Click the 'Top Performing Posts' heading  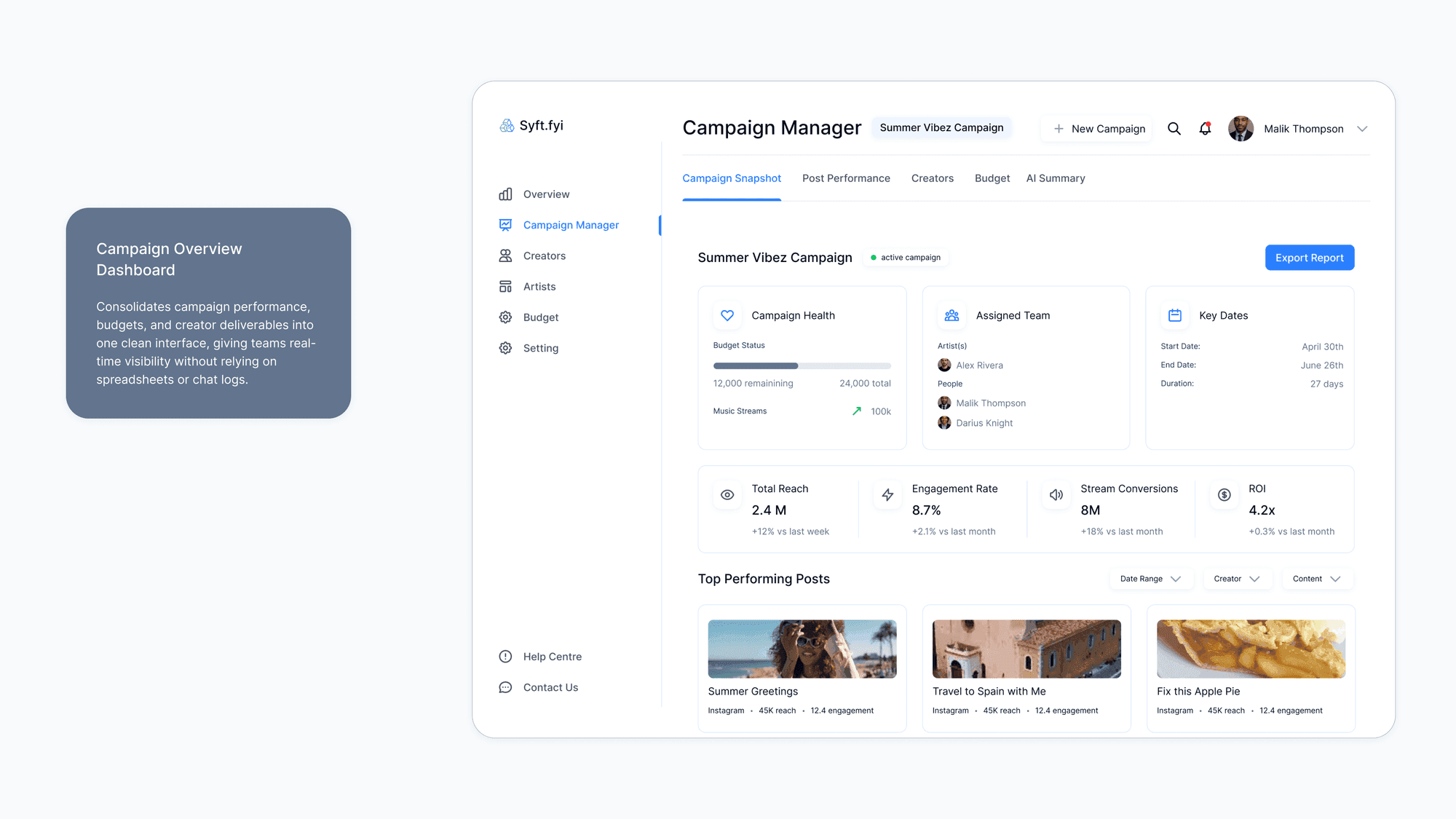[764, 579]
